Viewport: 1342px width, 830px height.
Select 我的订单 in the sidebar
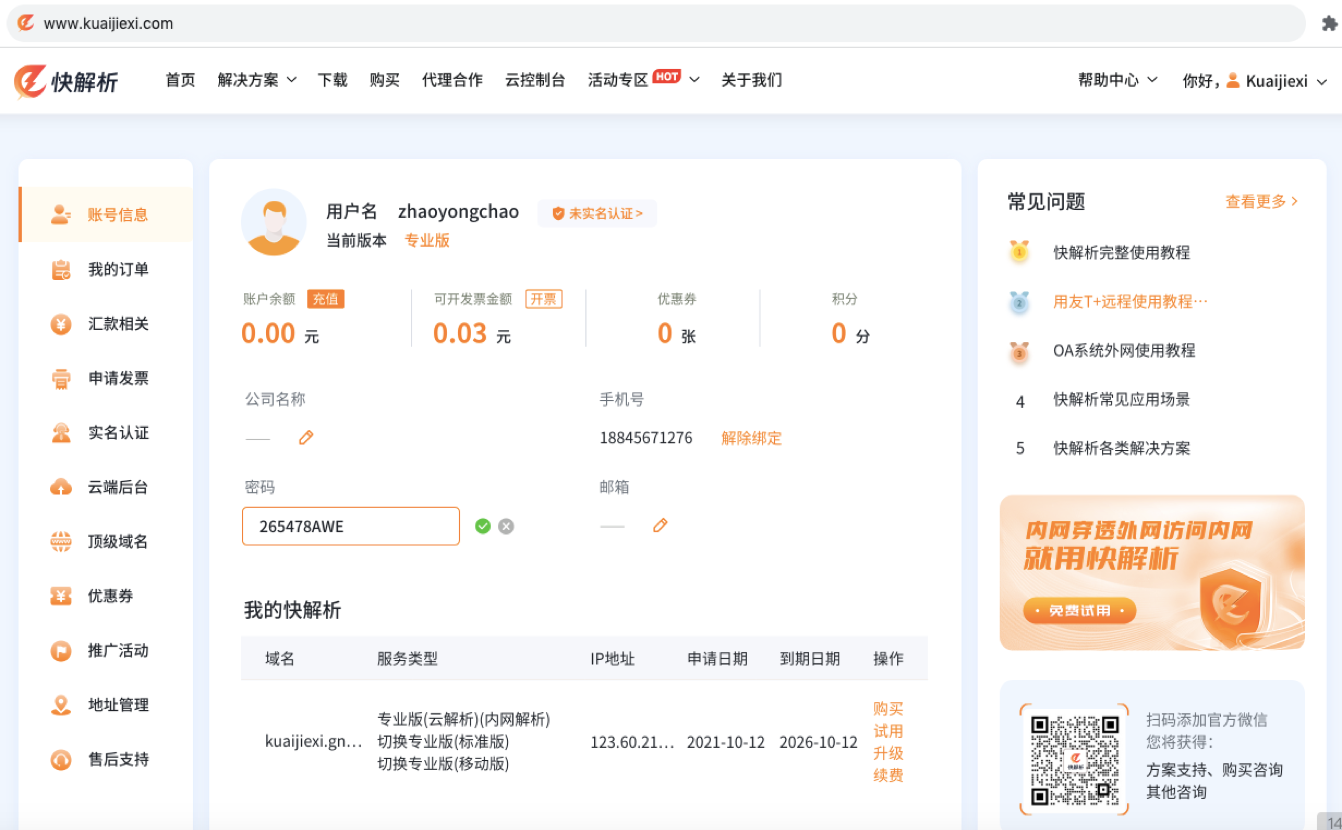[x=117, y=269]
